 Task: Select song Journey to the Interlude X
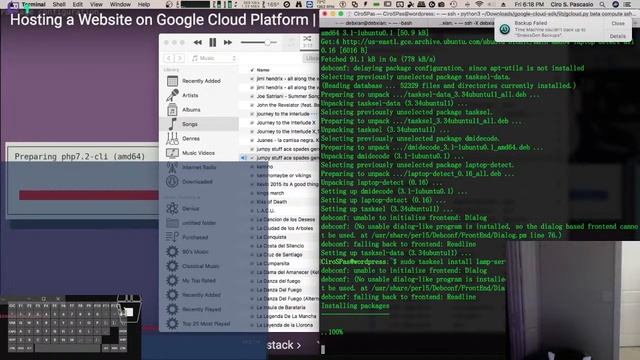[x=286, y=122]
